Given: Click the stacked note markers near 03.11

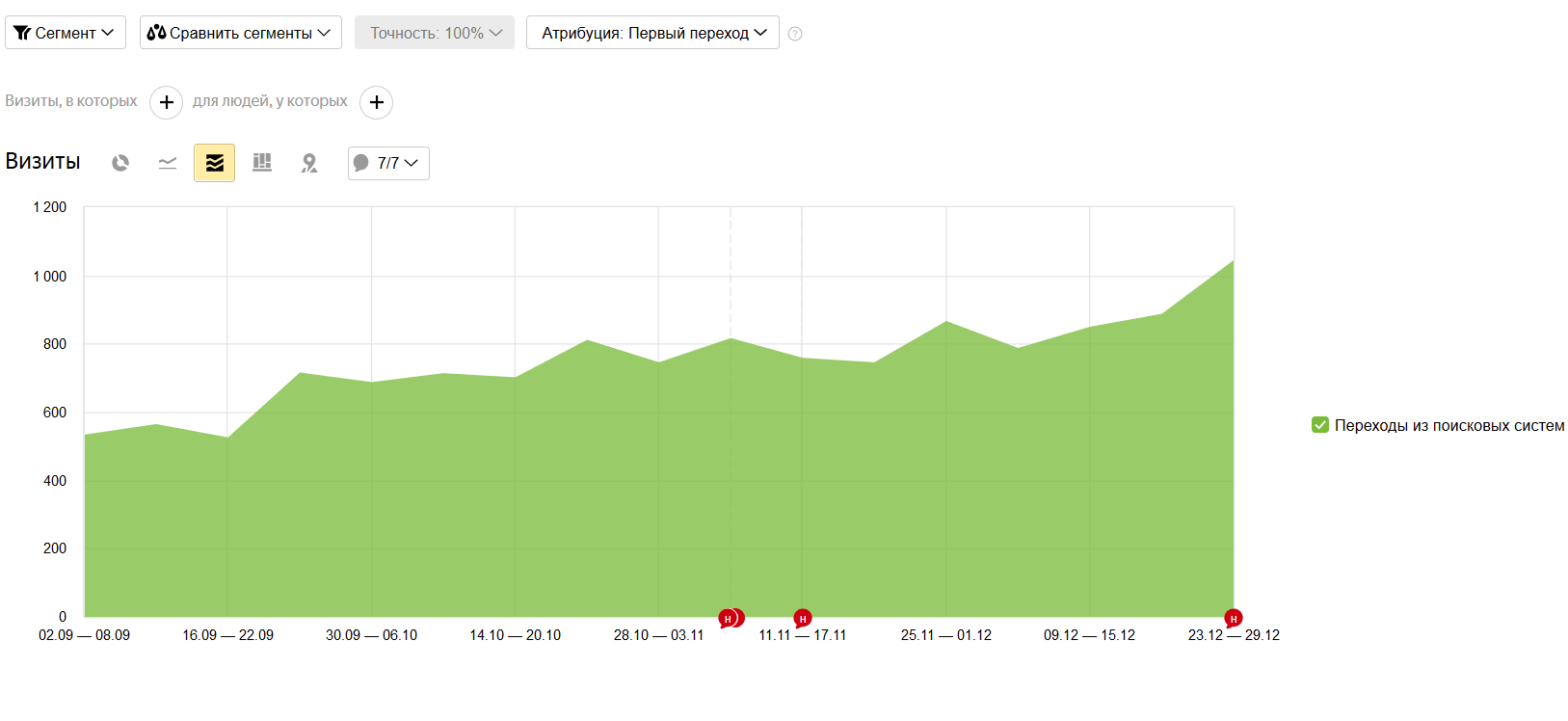Looking at the screenshot, I should coord(731,618).
